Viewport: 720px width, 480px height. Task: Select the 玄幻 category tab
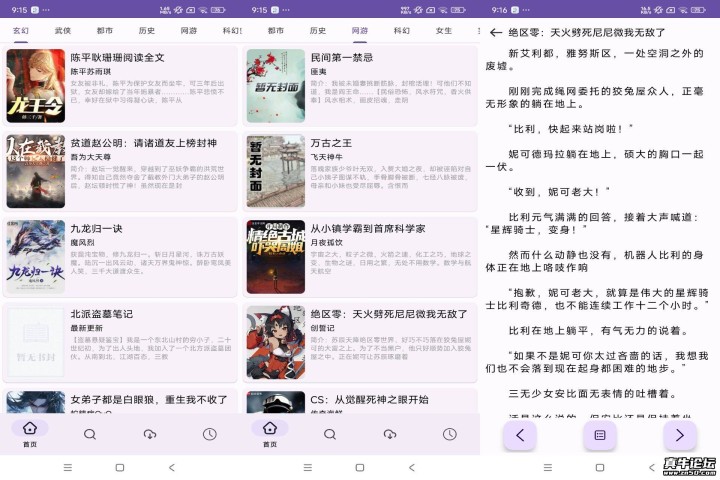click(21, 31)
